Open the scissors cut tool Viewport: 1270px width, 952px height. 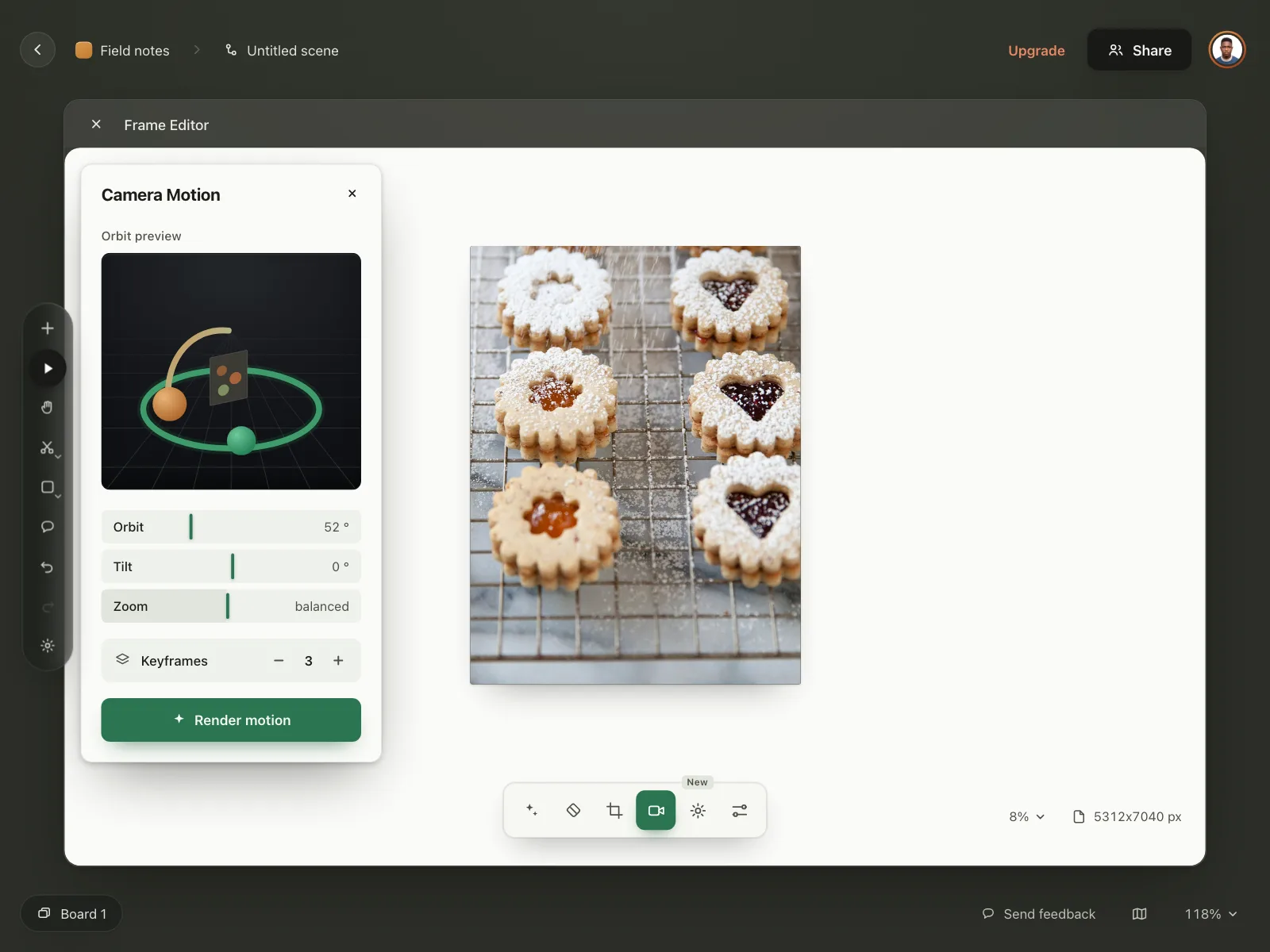pyautogui.click(x=48, y=447)
